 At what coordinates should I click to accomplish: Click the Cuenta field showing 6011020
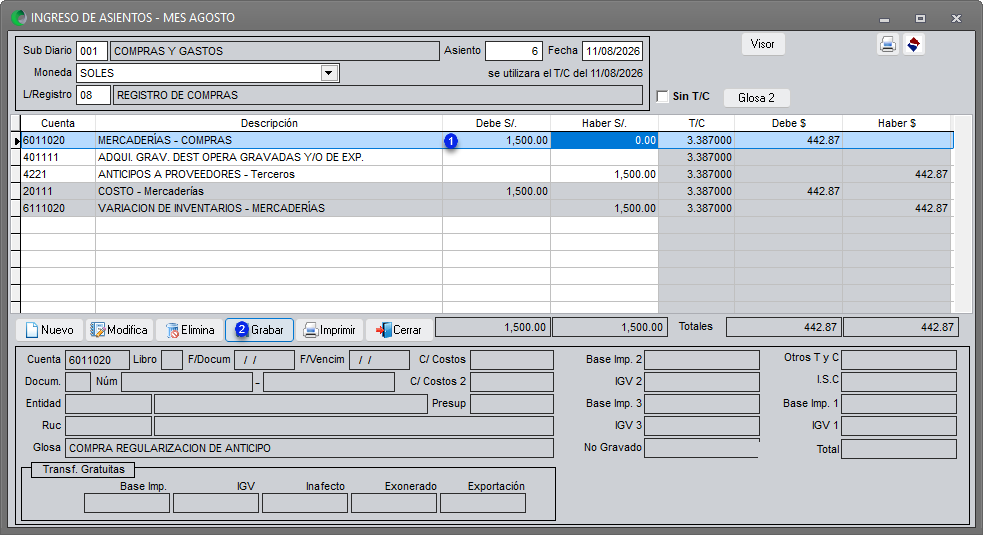point(96,360)
